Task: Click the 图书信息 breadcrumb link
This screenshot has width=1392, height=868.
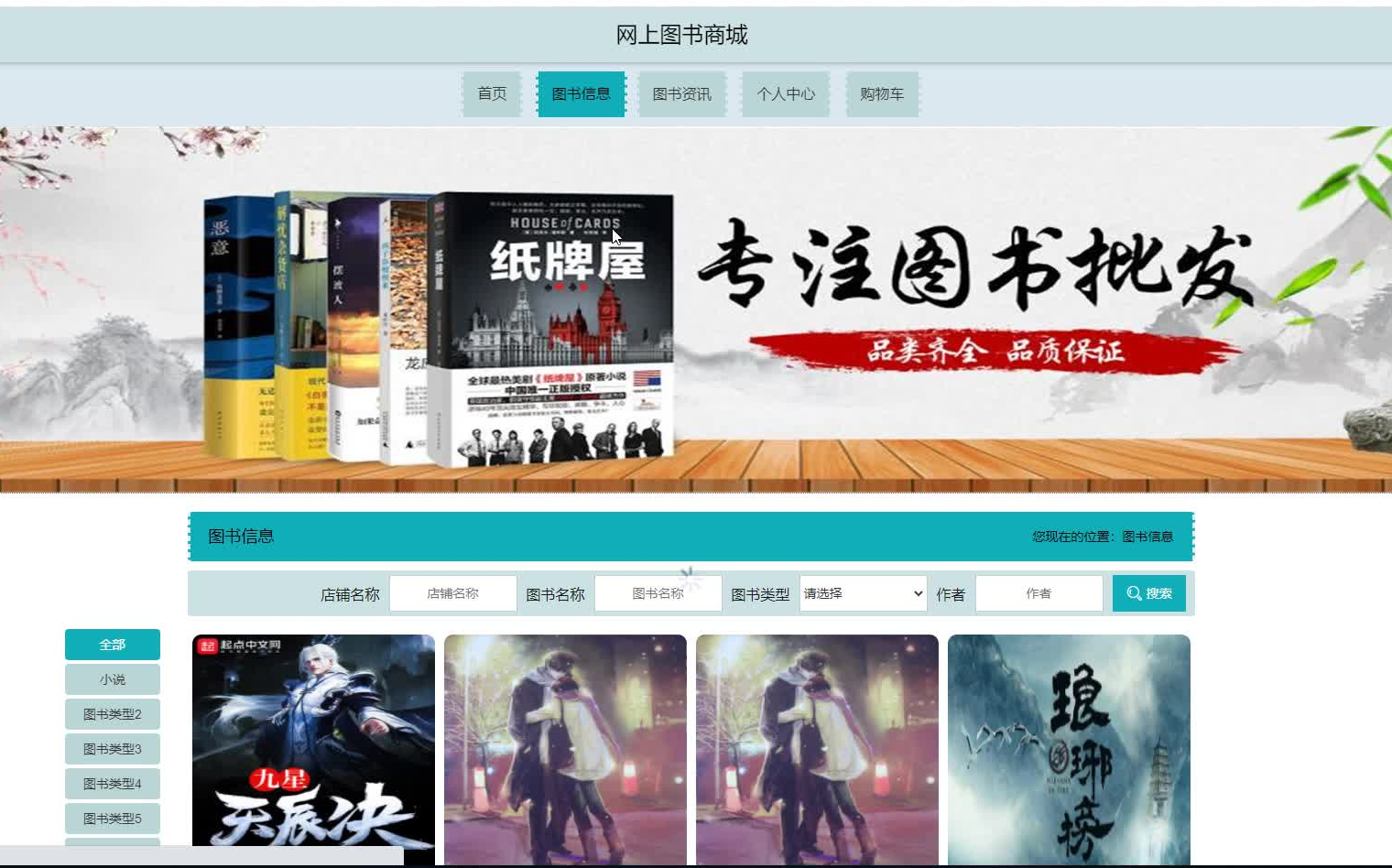Action: point(1147,537)
